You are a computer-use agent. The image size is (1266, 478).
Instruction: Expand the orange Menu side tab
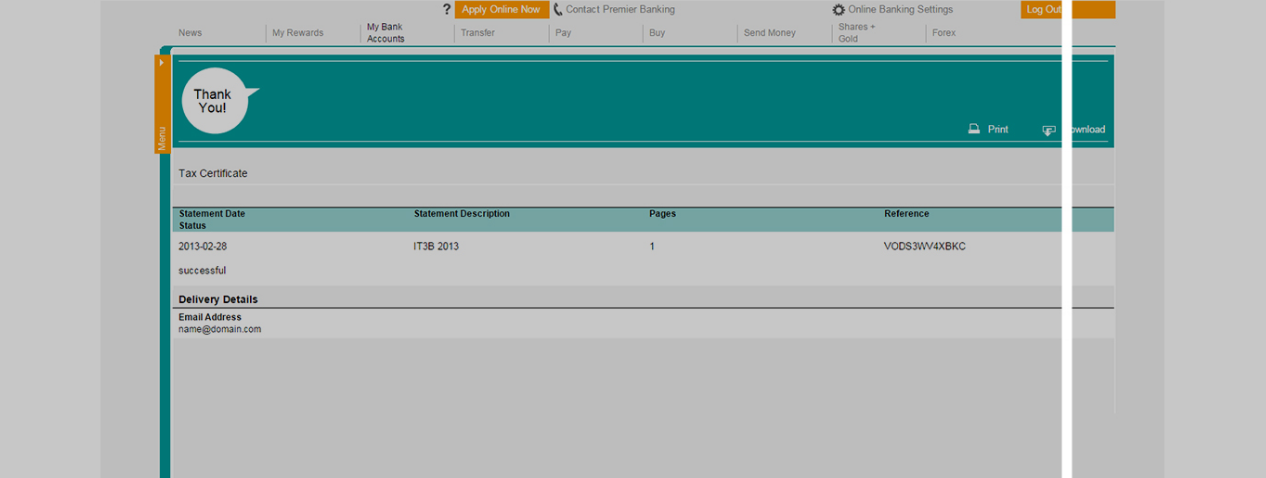click(x=162, y=103)
